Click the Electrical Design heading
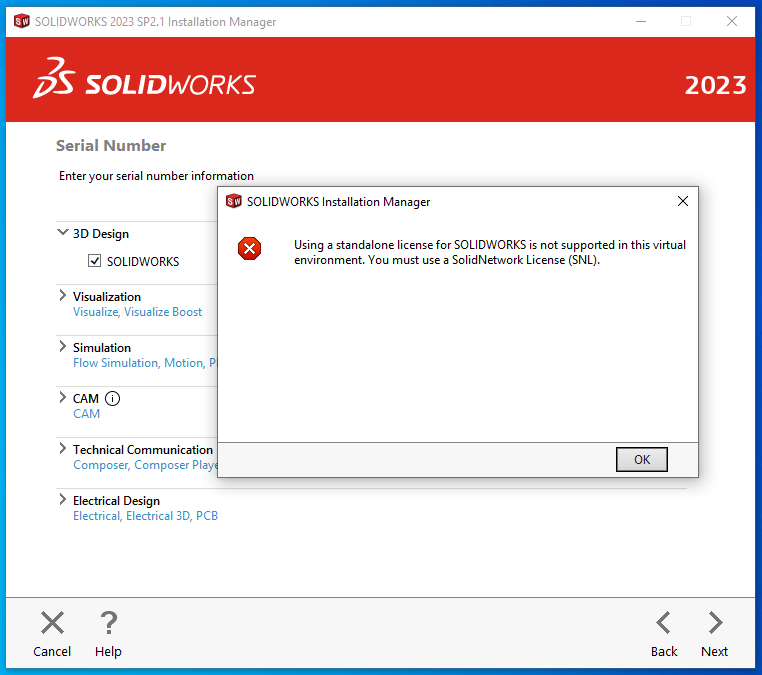This screenshot has width=762, height=675. coord(116,501)
